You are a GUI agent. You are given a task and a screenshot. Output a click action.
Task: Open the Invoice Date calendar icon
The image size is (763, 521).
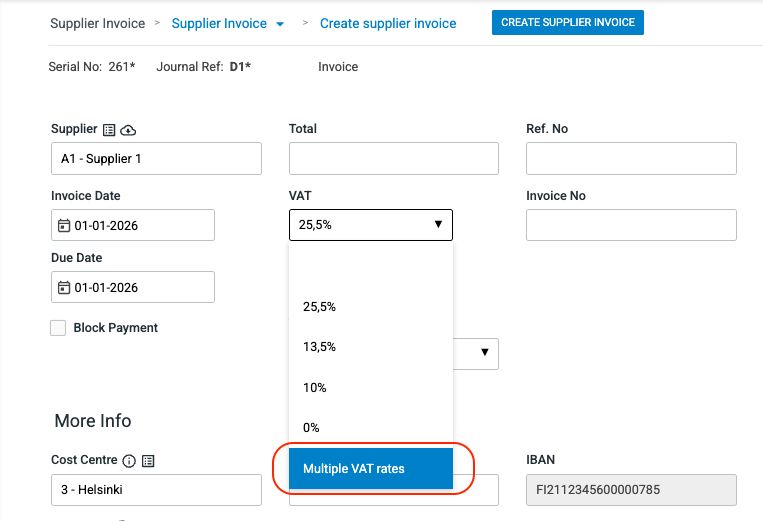tap(64, 226)
